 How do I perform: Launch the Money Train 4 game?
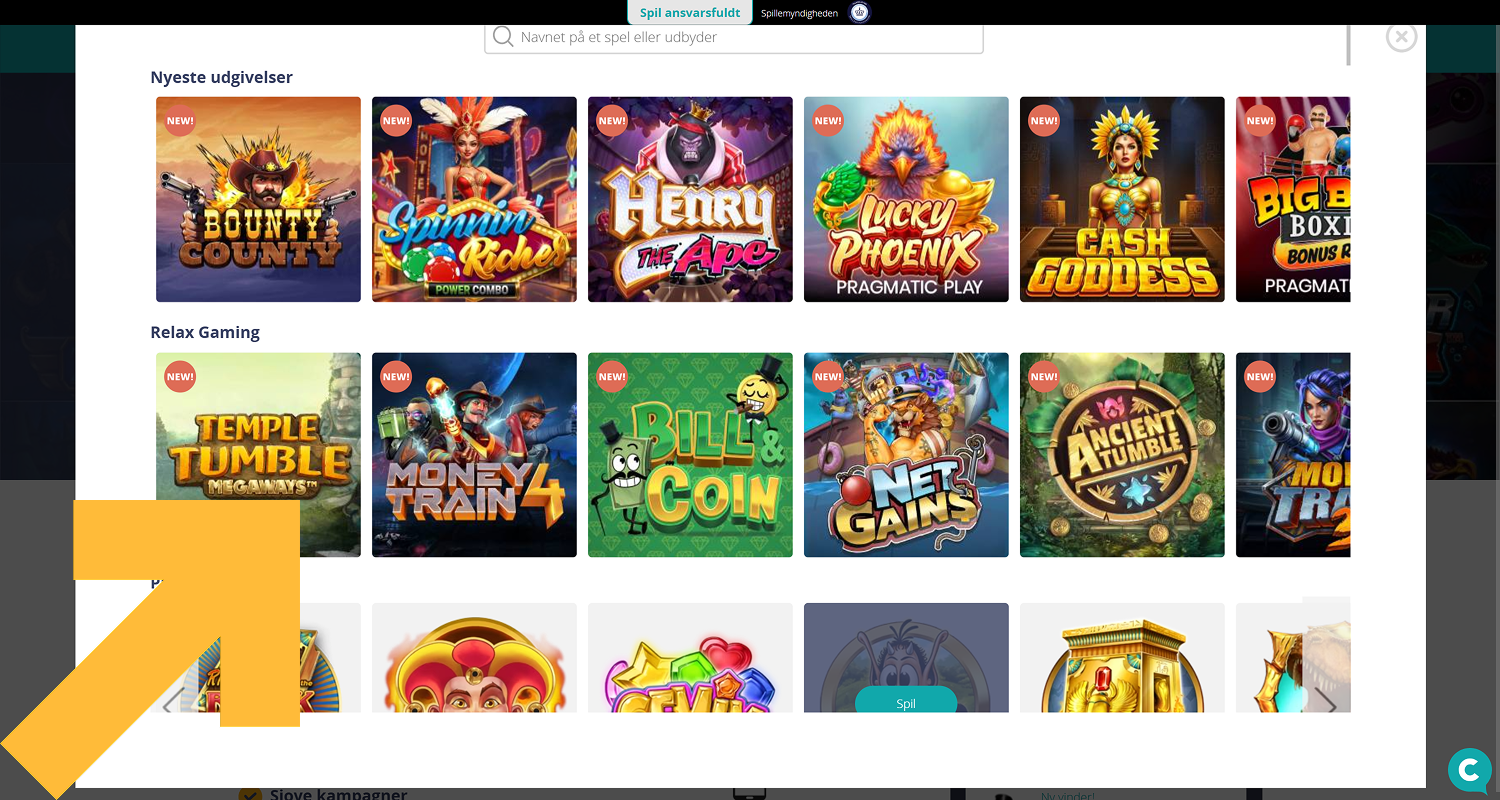474,455
